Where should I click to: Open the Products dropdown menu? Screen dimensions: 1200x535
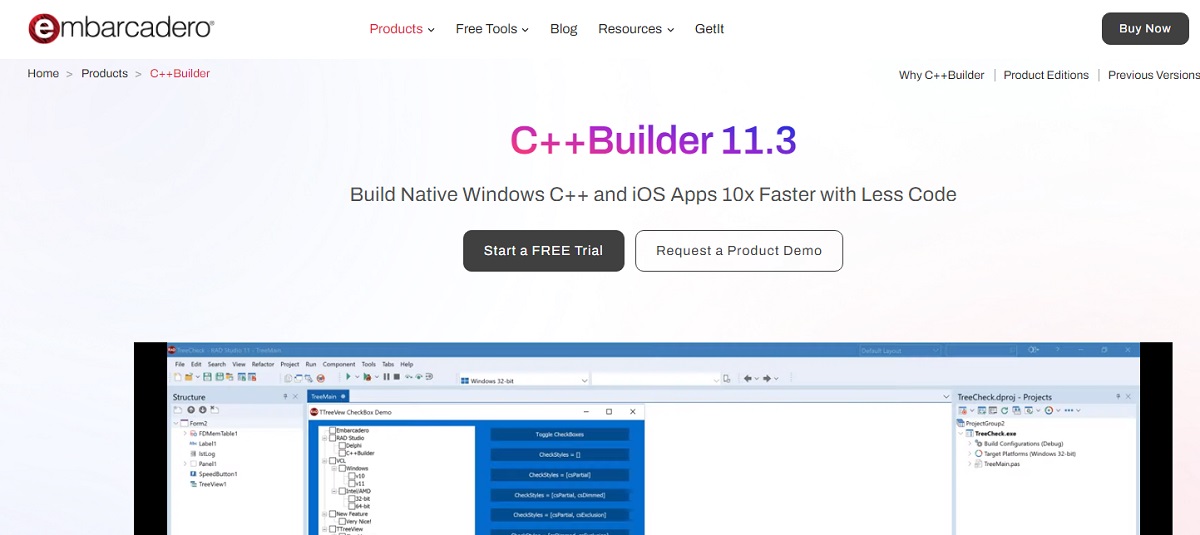click(x=402, y=29)
